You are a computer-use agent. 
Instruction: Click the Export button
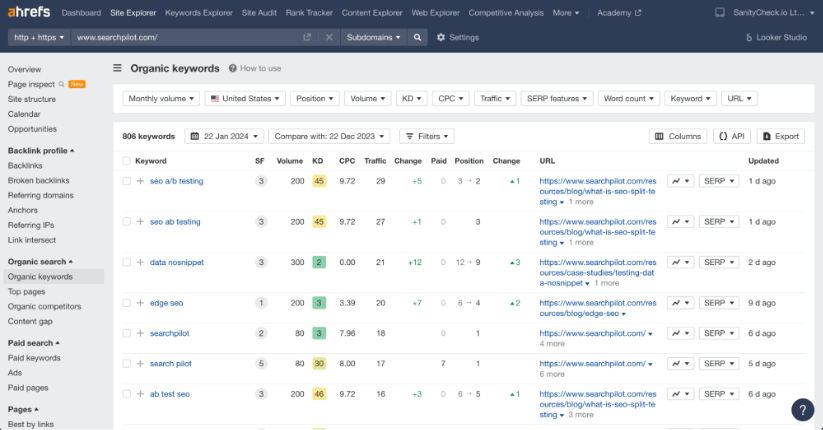pos(780,136)
